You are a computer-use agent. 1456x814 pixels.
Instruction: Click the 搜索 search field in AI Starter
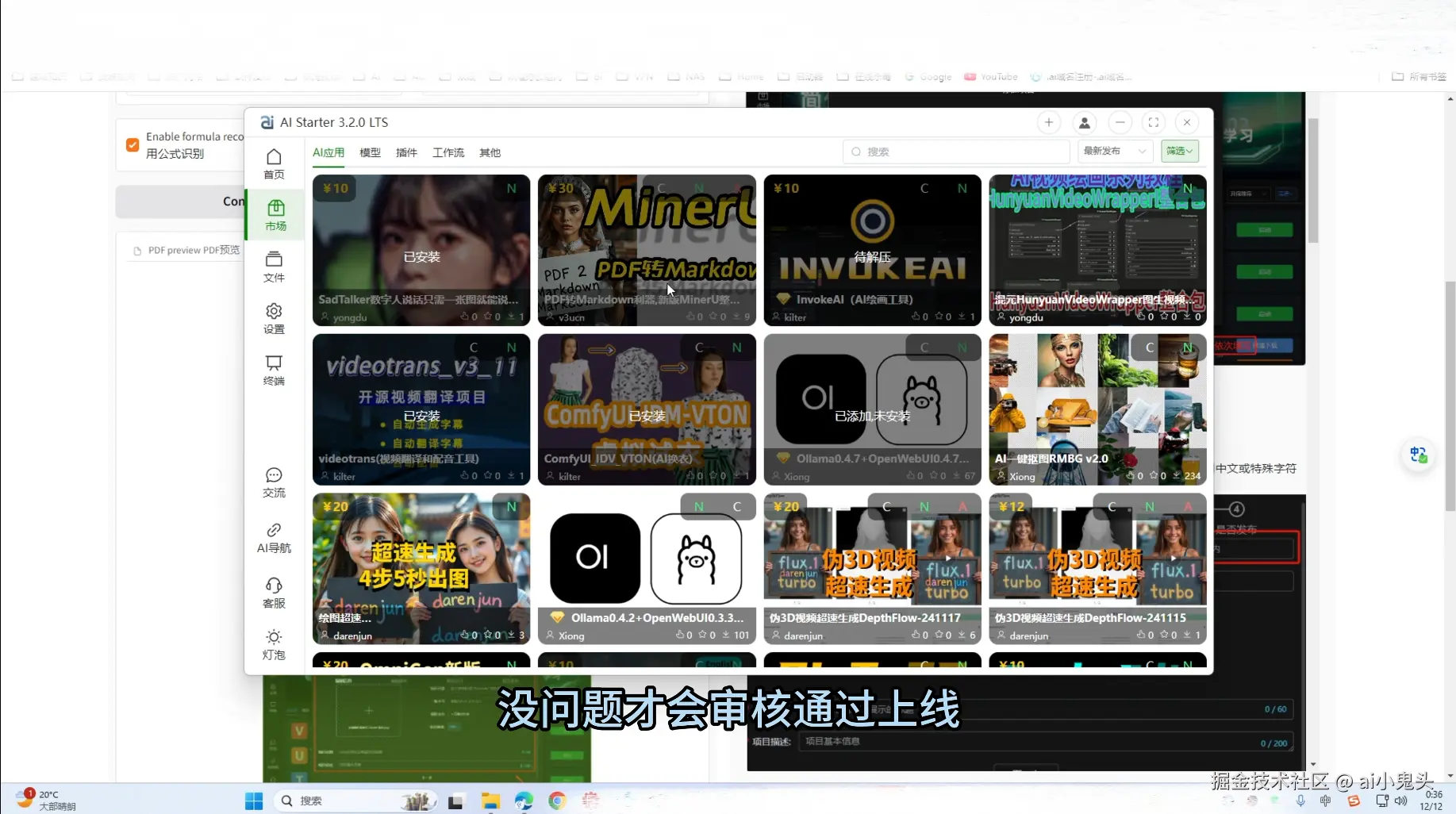956,152
